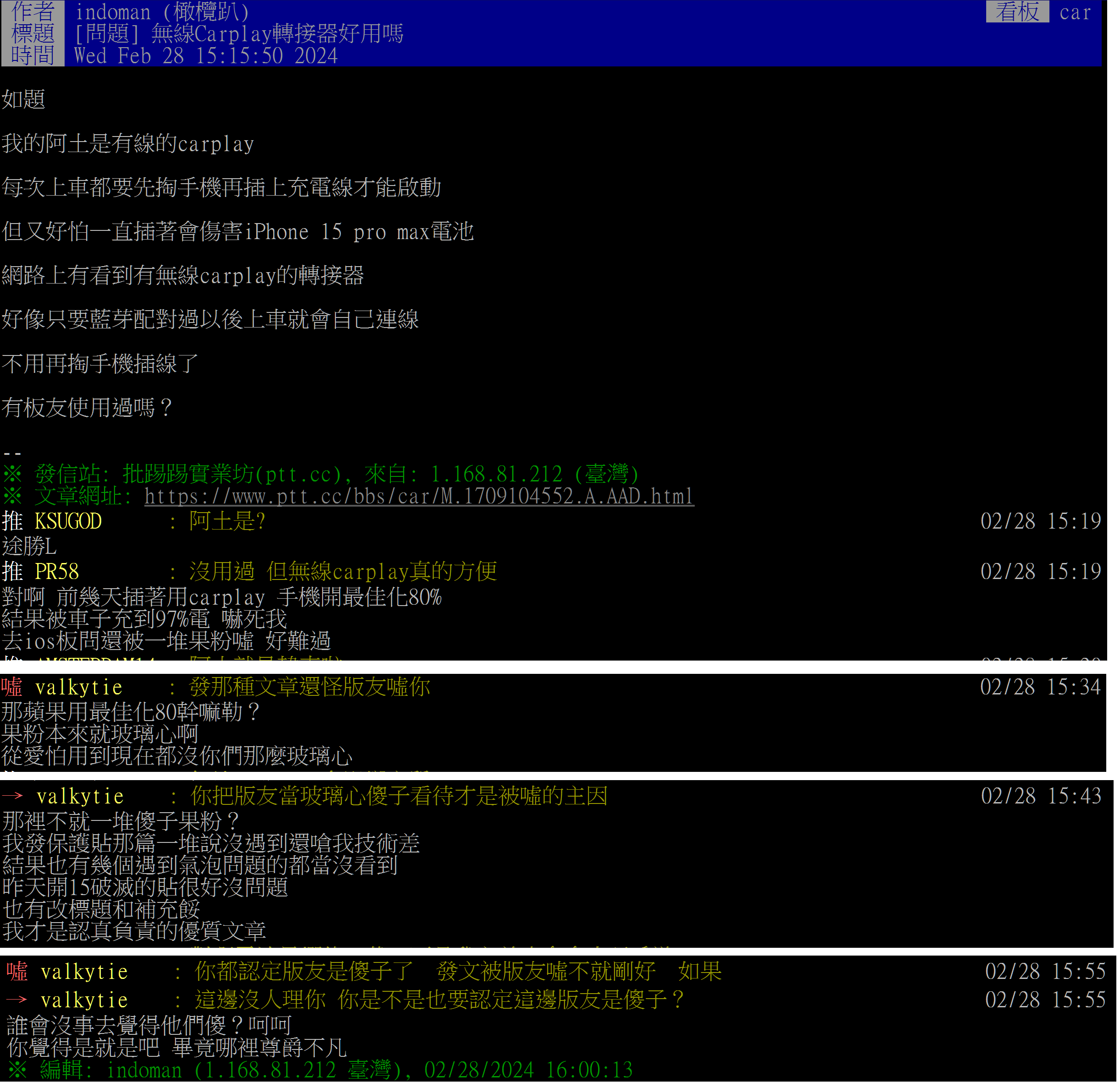Click the reply 我才是認真負責的優質文章
1120x1082 pixels.
134,931
